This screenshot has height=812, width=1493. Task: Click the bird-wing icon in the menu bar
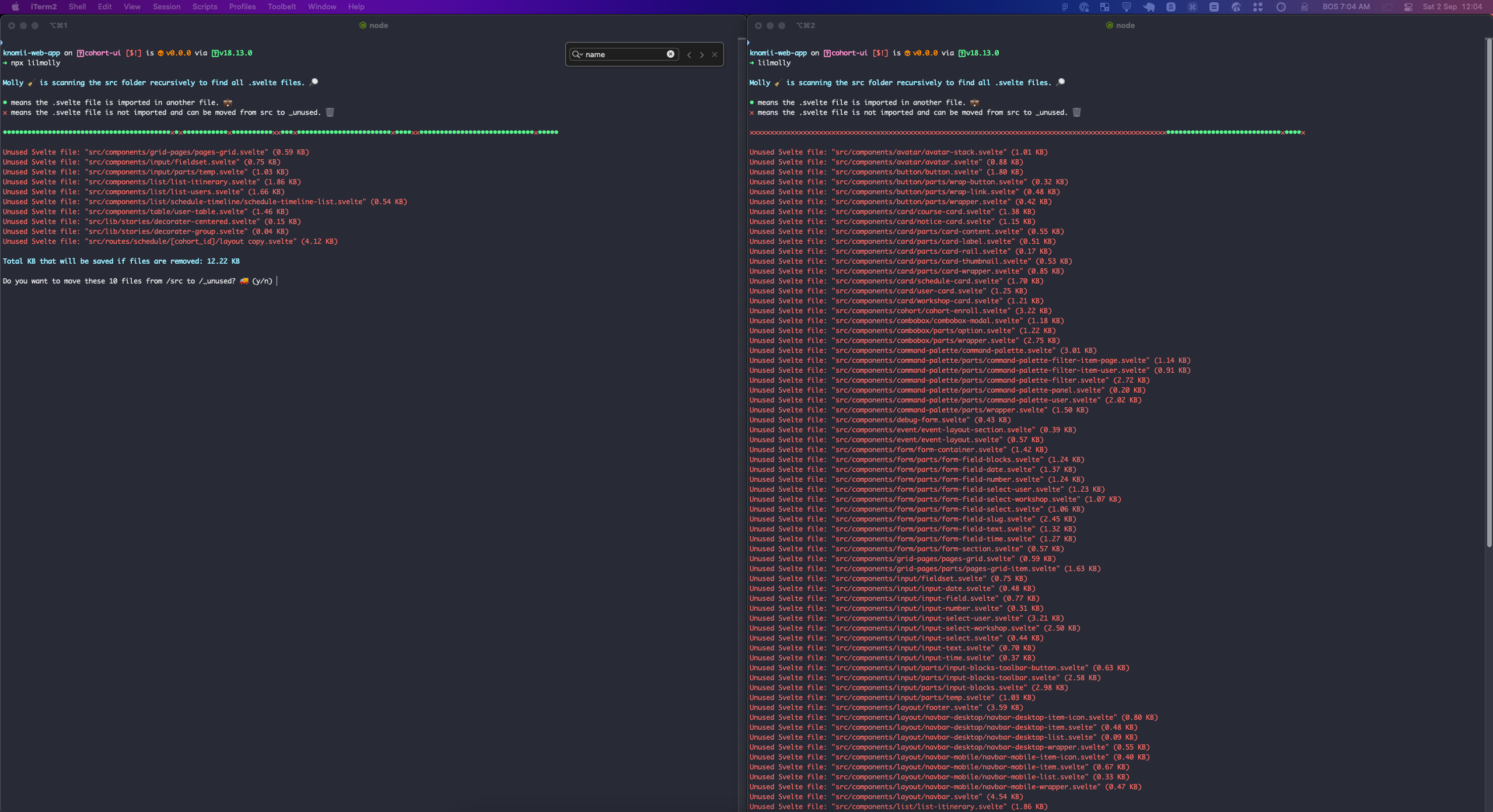click(x=1236, y=7)
